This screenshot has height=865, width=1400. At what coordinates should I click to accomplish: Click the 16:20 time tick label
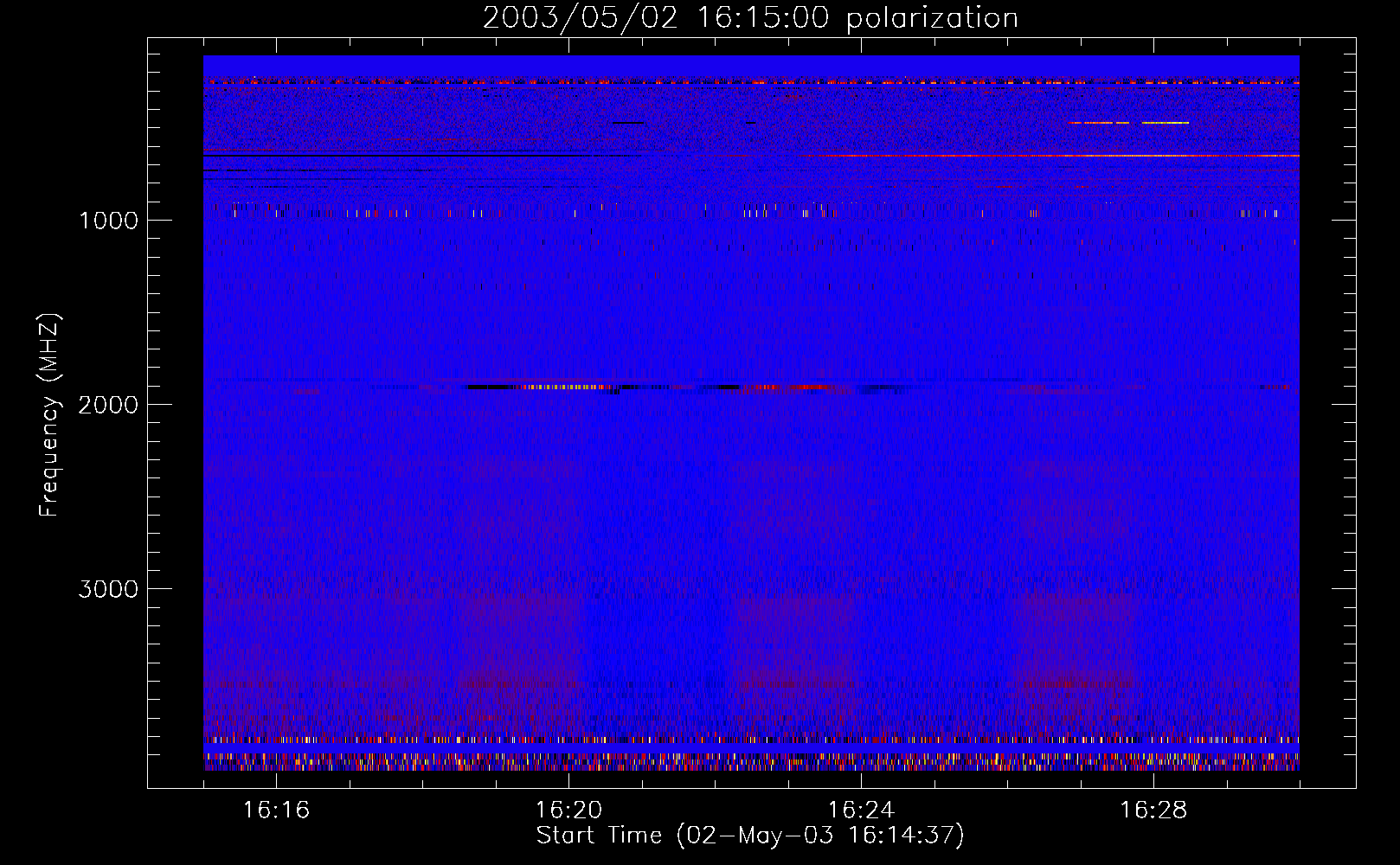pyautogui.click(x=568, y=811)
